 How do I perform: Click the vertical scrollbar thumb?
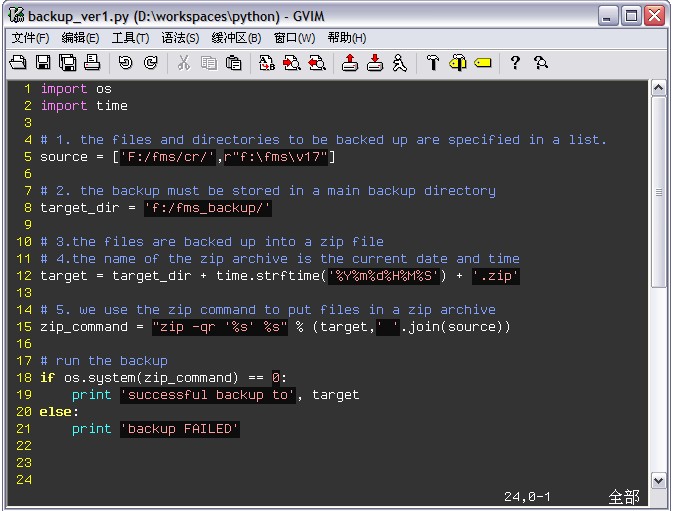point(658,192)
